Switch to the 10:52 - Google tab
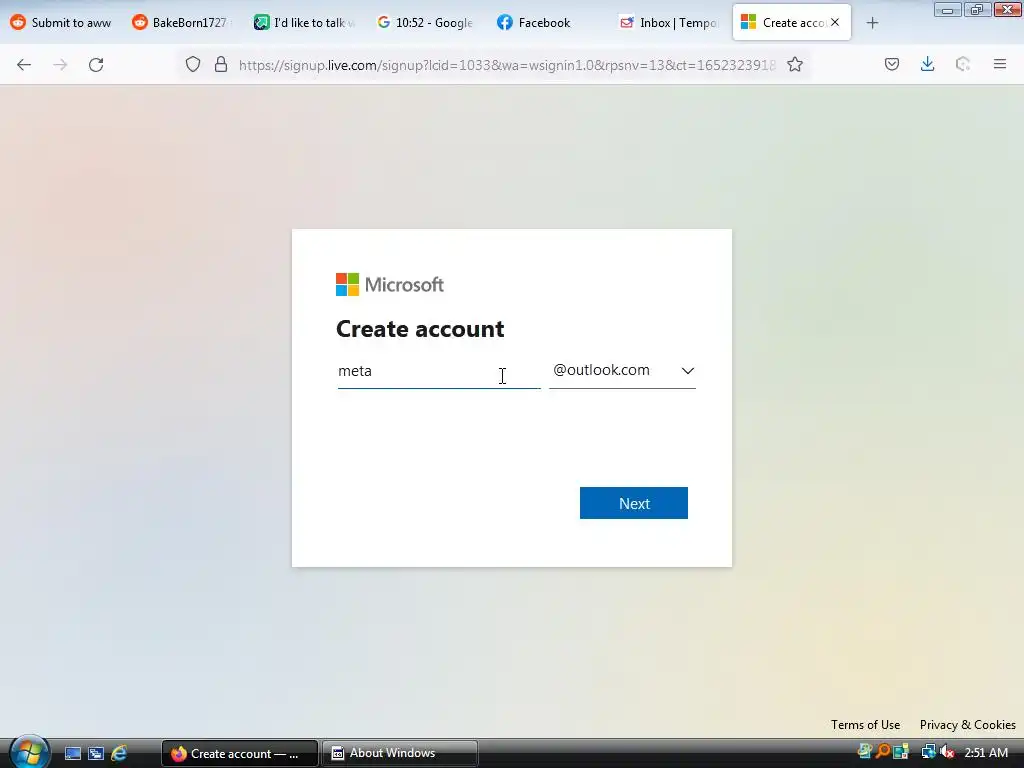Image resolution: width=1024 pixels, height=768 pixels. point(426,23)
